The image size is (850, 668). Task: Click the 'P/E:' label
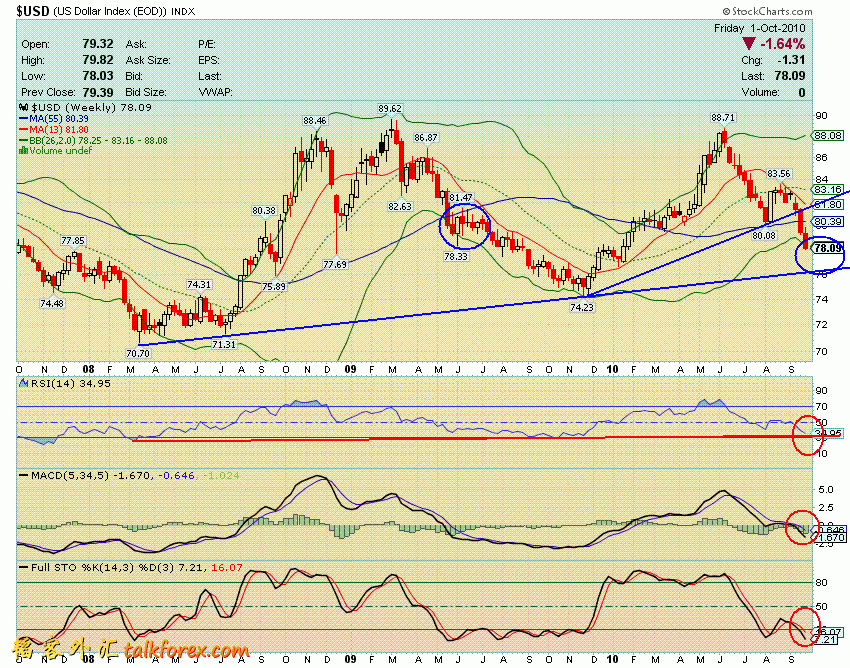click(207, 44)
